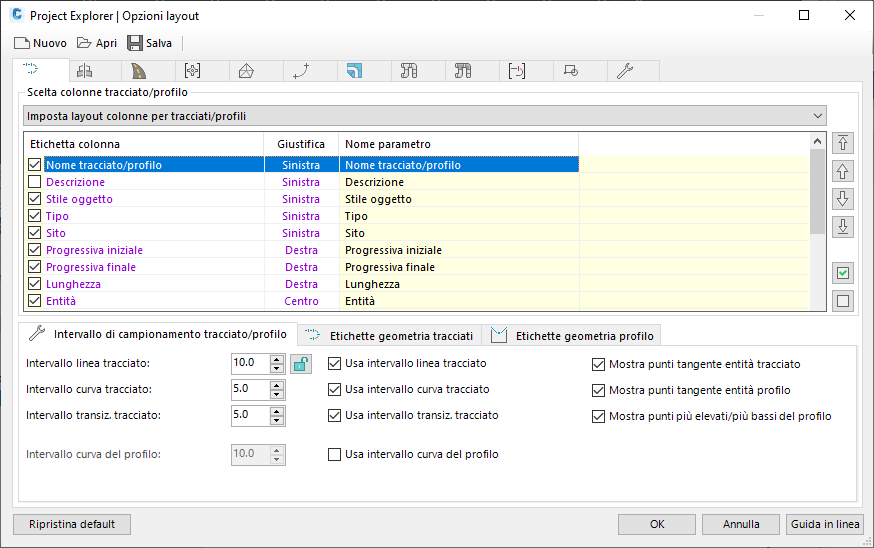This screenshot has width=874, height=548.
Task: Increase Intervallo linea tracciato with the up arrow
Action: (x=276, y=359)
